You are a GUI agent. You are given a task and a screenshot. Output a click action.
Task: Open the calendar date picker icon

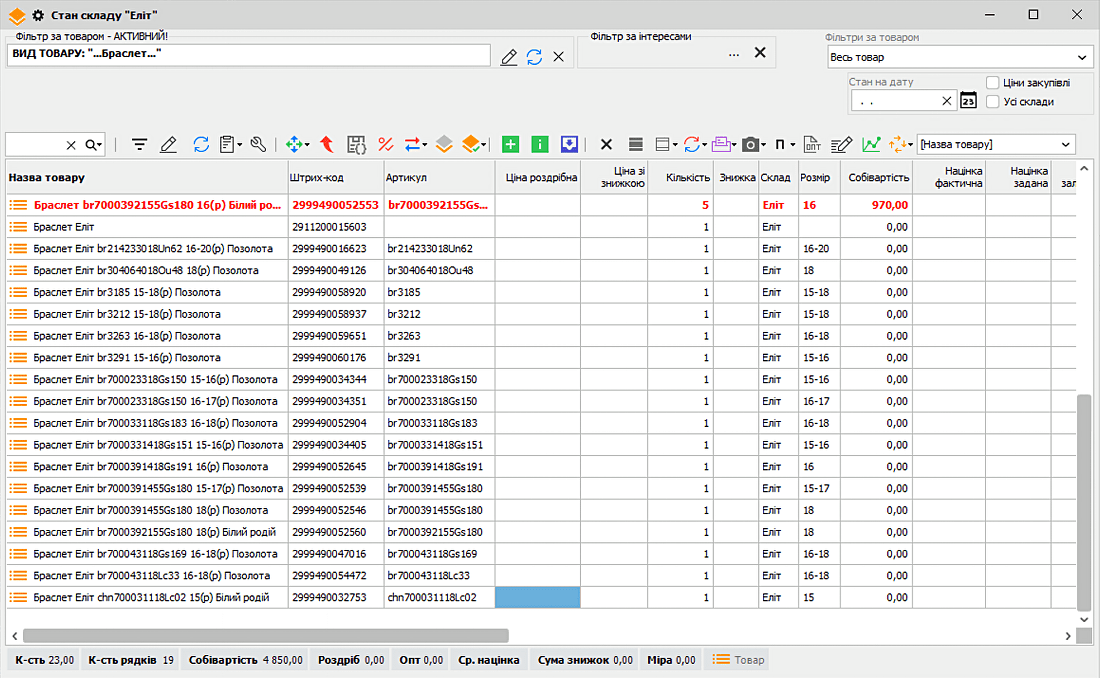point(968,100)
